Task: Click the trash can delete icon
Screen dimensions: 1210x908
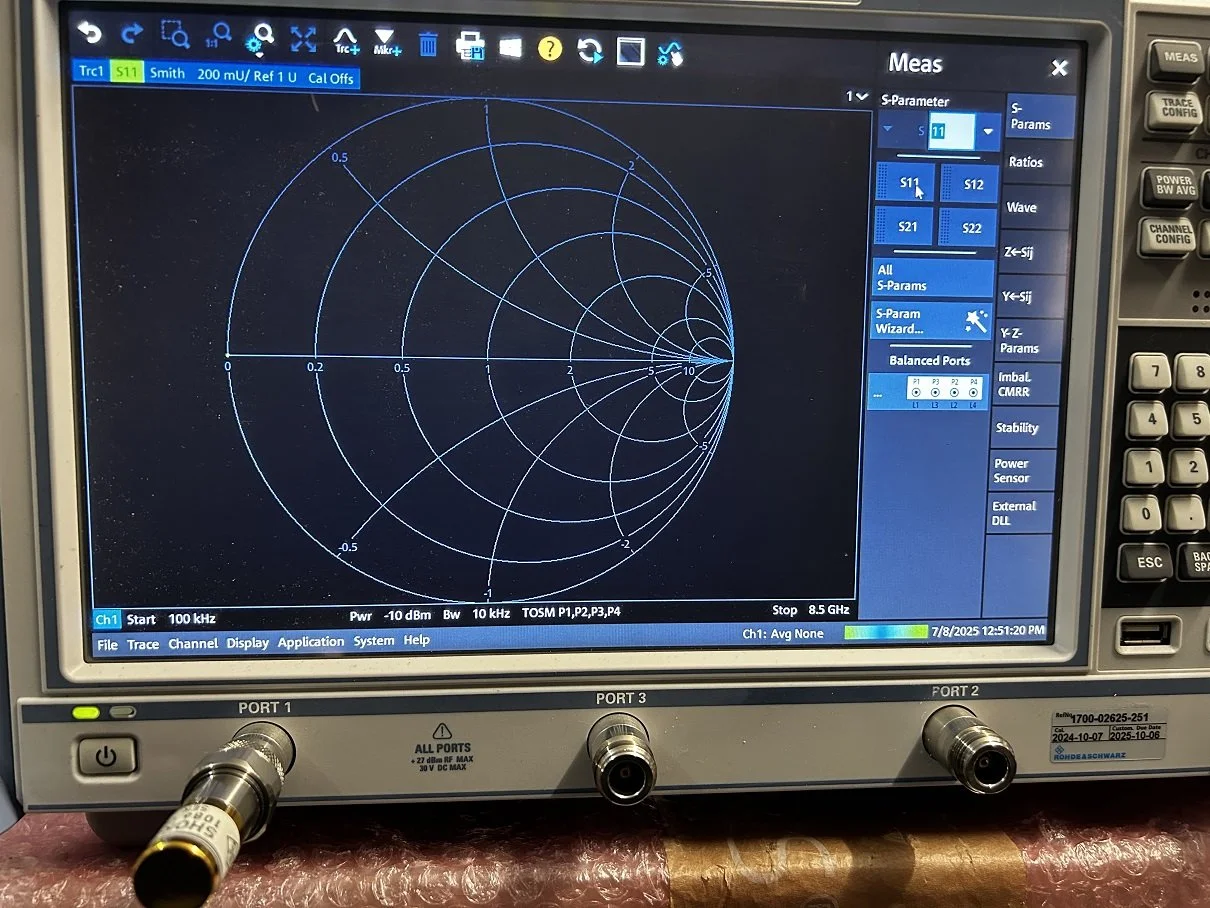Action: (428, 44)
